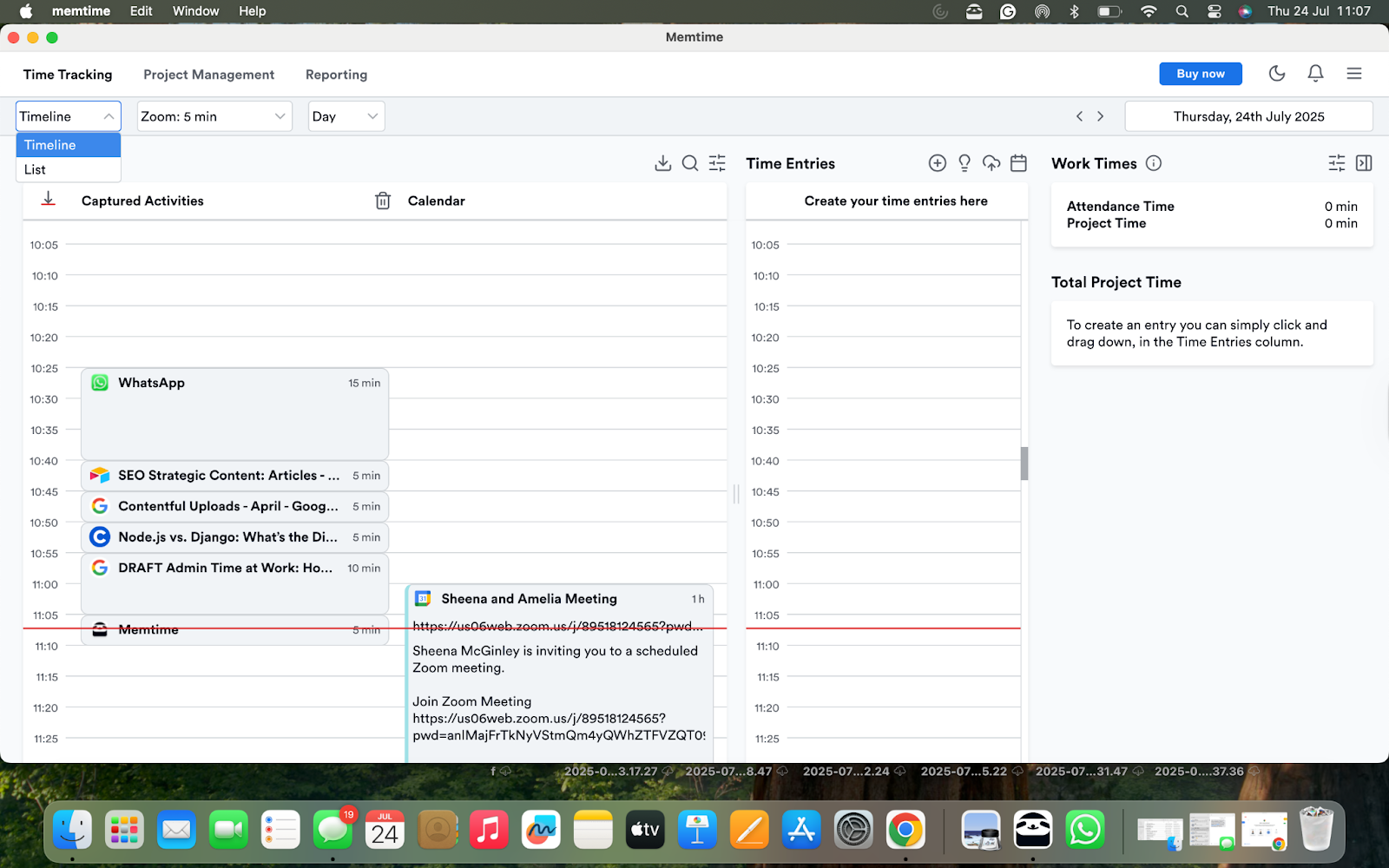Open the Day range dropdown
Image resolution: width=1389 pixels, height=868 pixels.
tap(346, 116)
